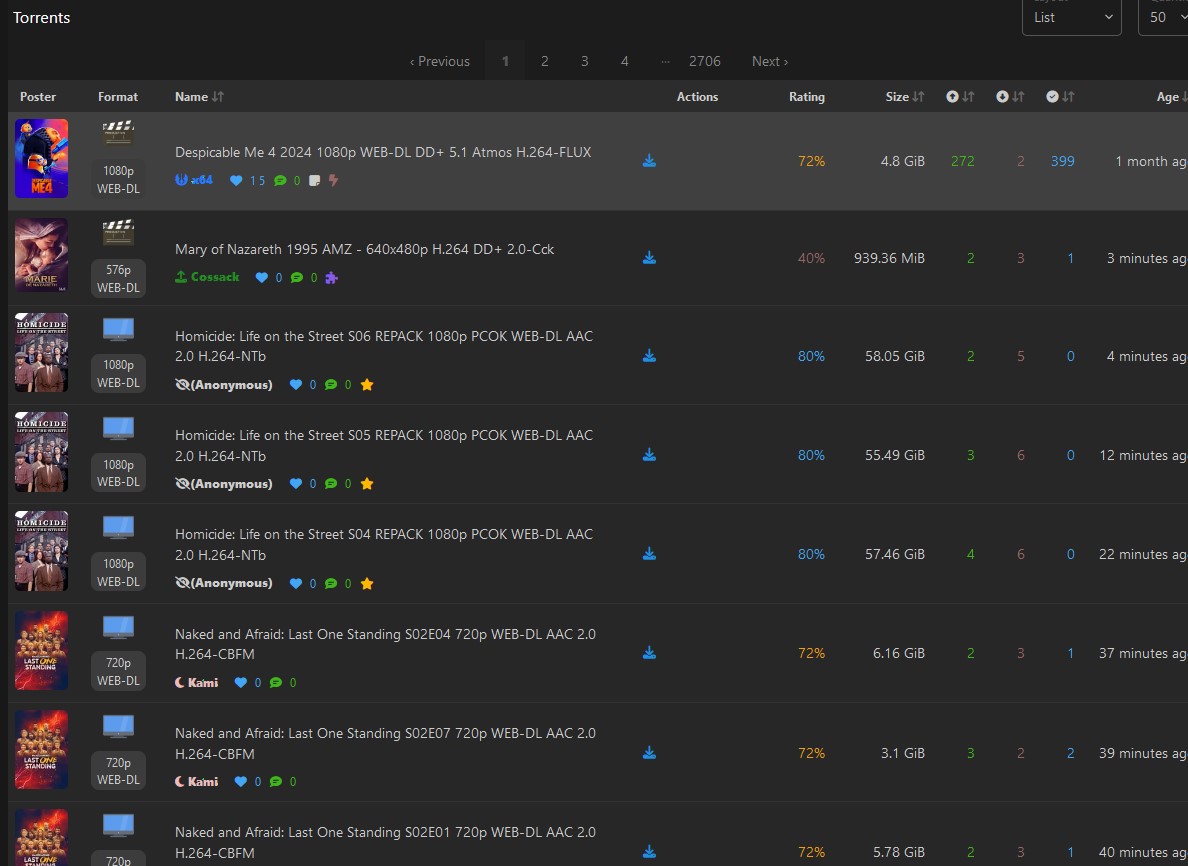Download the Despicable Me 4 torrent
The width and height of the screenshot is (1188, 866).
[649, 161]
